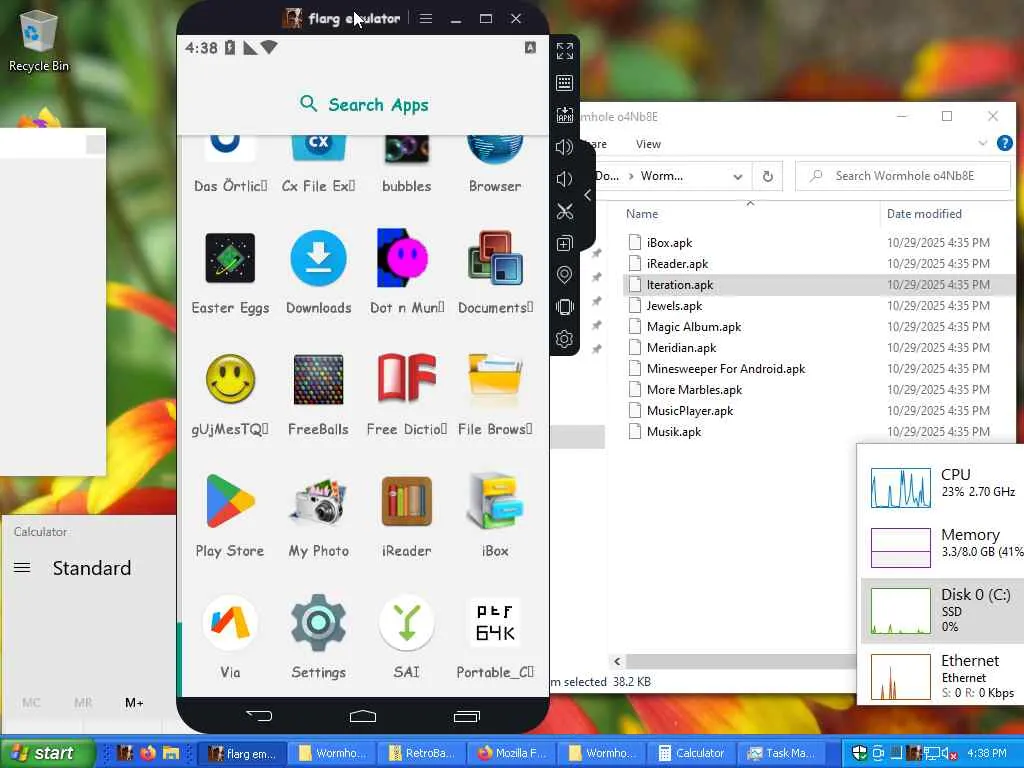The width and height of the screenshot is (1024, 768).
Task: Open the iReader app
Action: coord(406,501)
